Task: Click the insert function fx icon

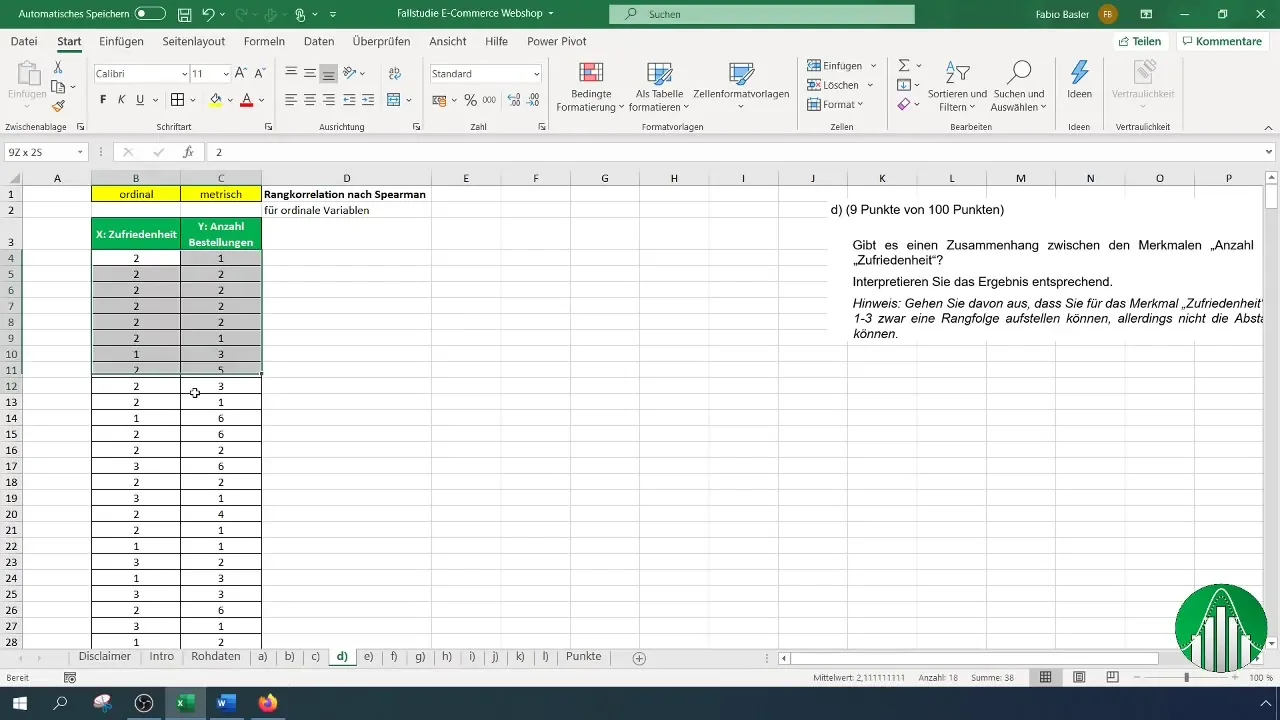Action: click(x=187, y=152)
